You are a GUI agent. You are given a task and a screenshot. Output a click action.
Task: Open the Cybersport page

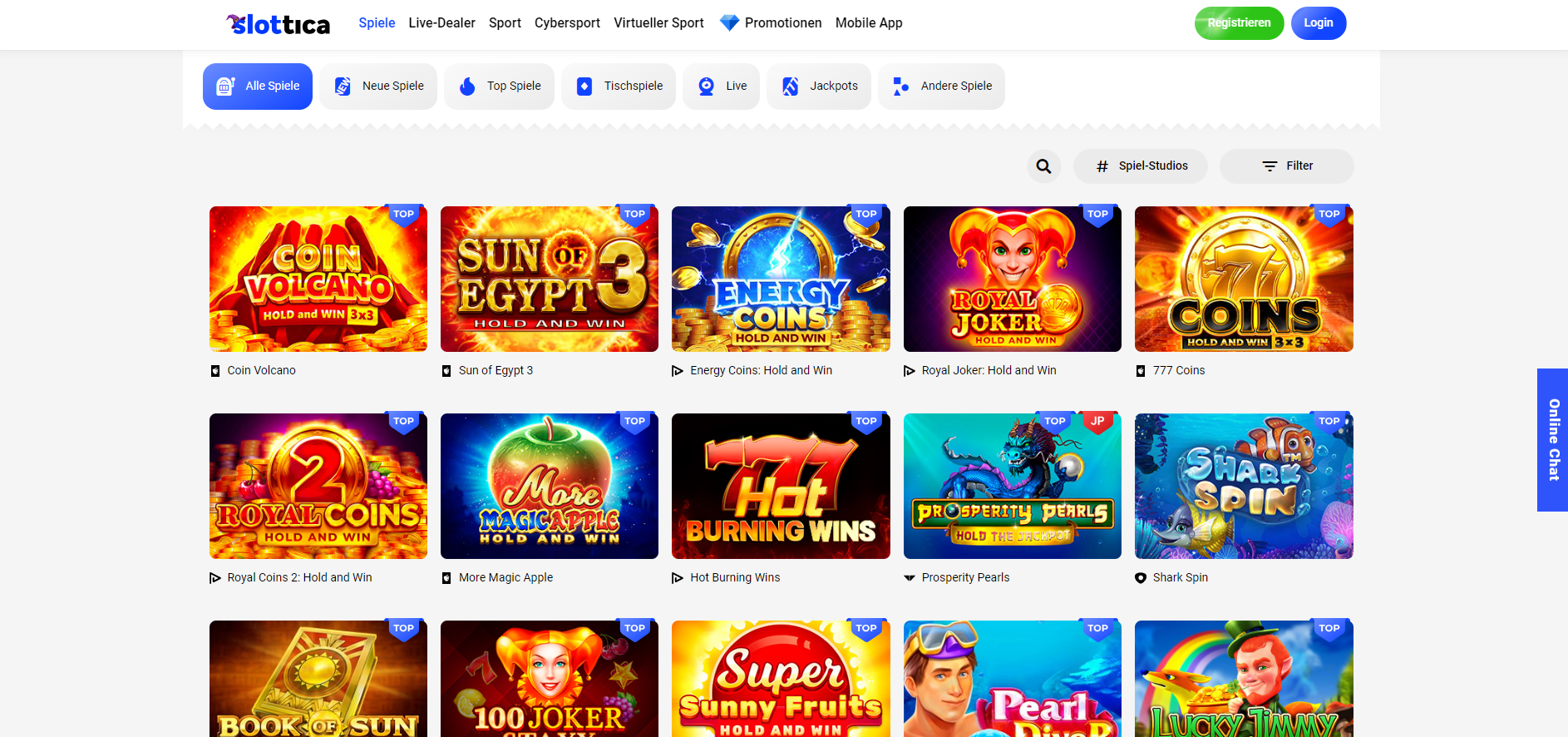568,23
